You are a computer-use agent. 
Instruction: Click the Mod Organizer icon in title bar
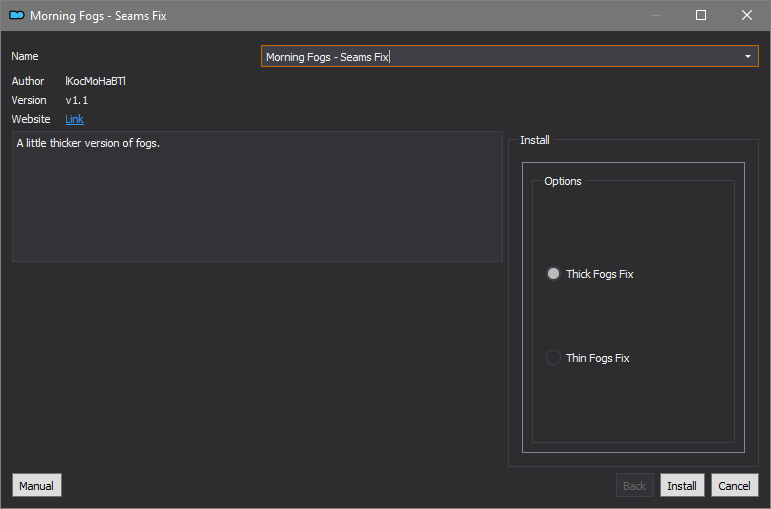(x=17, y=15)
